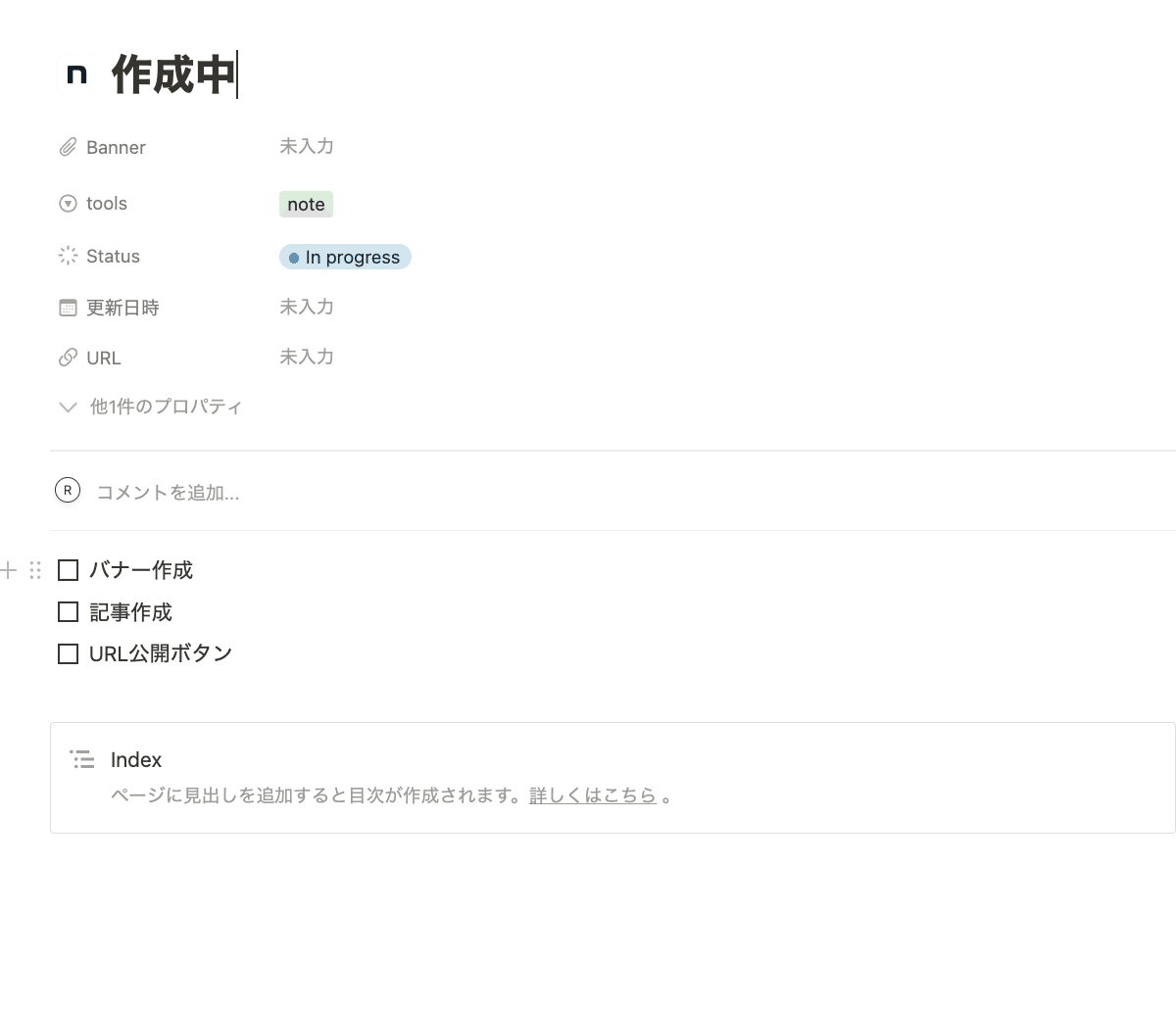Open the tools dropdown via the note tag
The image size is (1176, 1009).
(306, 204)
